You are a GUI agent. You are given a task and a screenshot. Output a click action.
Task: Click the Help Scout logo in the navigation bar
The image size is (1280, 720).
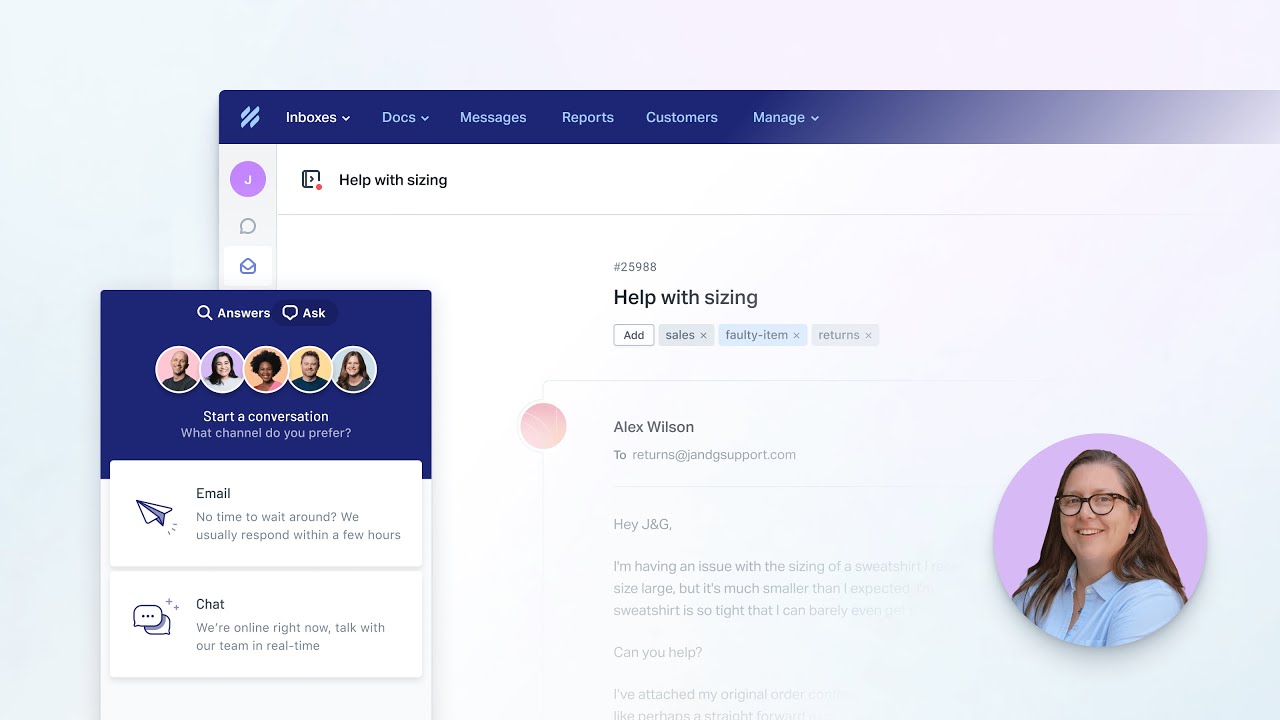click(249, 117)
